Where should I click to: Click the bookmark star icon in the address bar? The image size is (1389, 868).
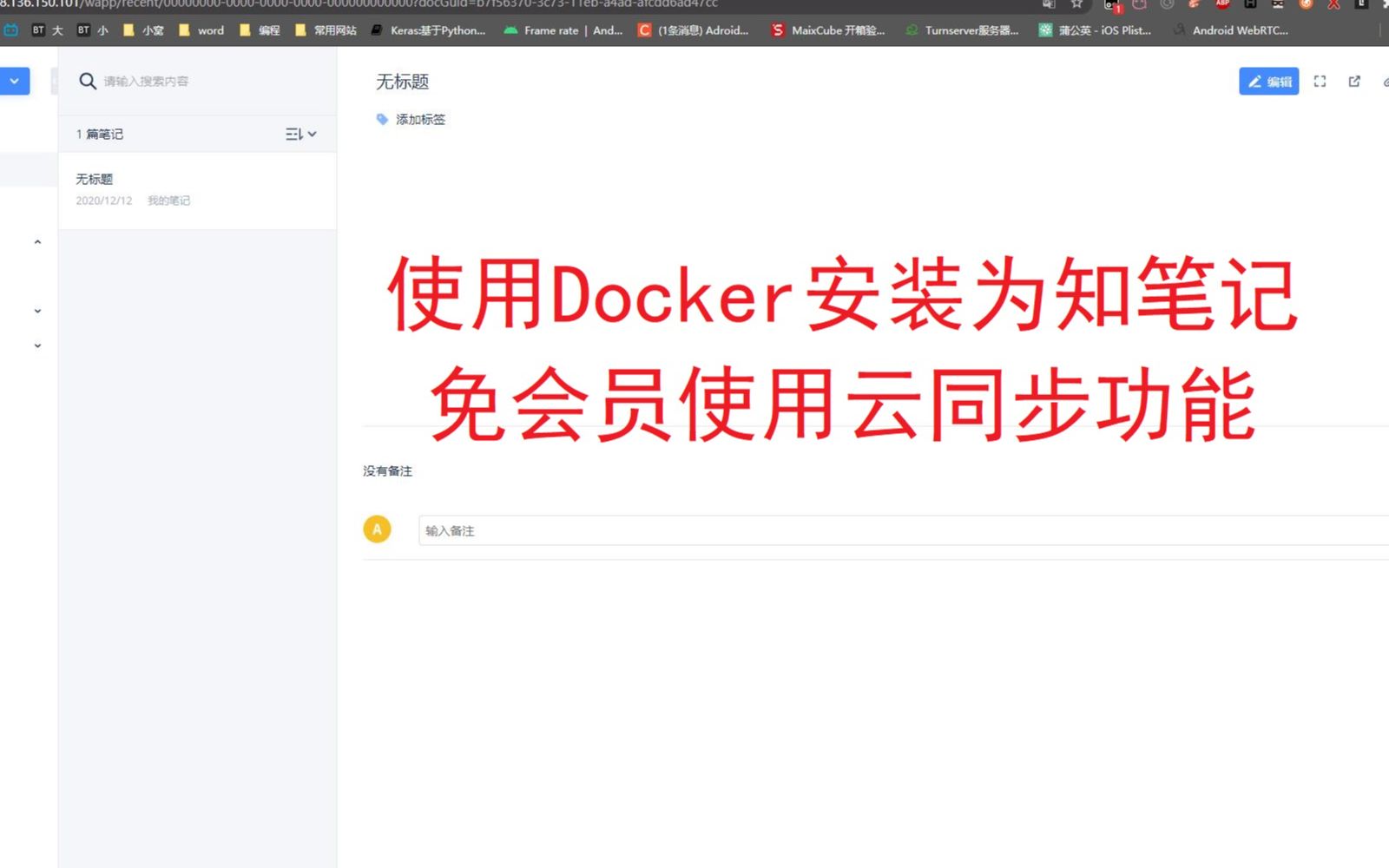(x=1076, y=3)
